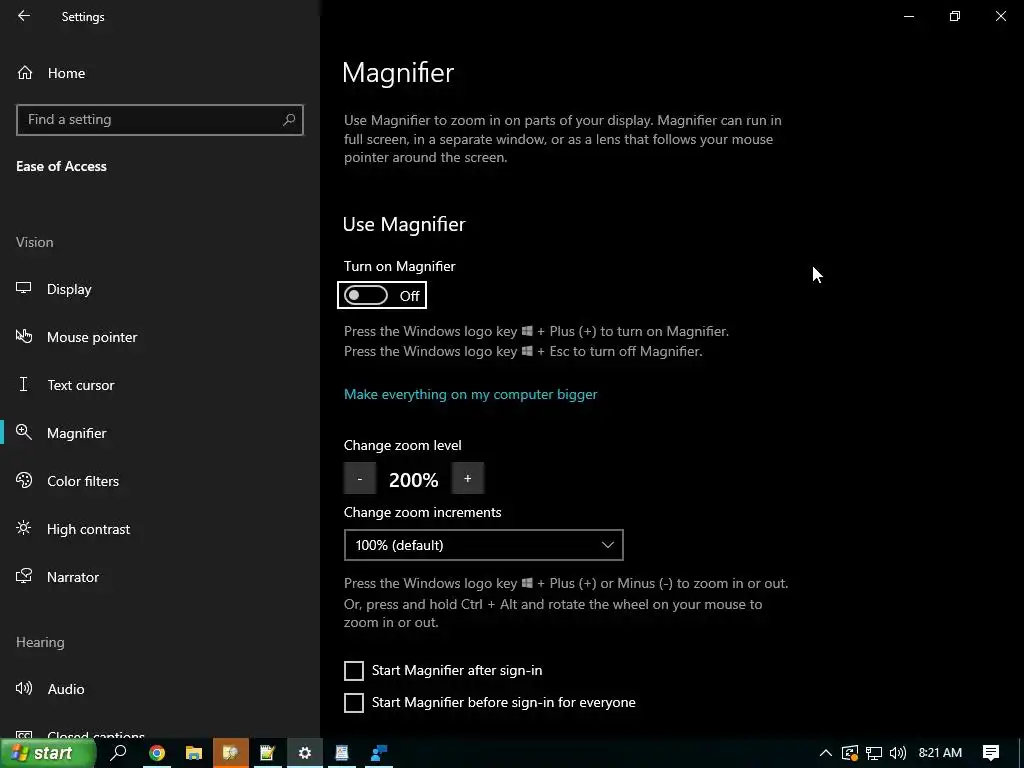Show hidden tray icons chevron

pos(825,753)
